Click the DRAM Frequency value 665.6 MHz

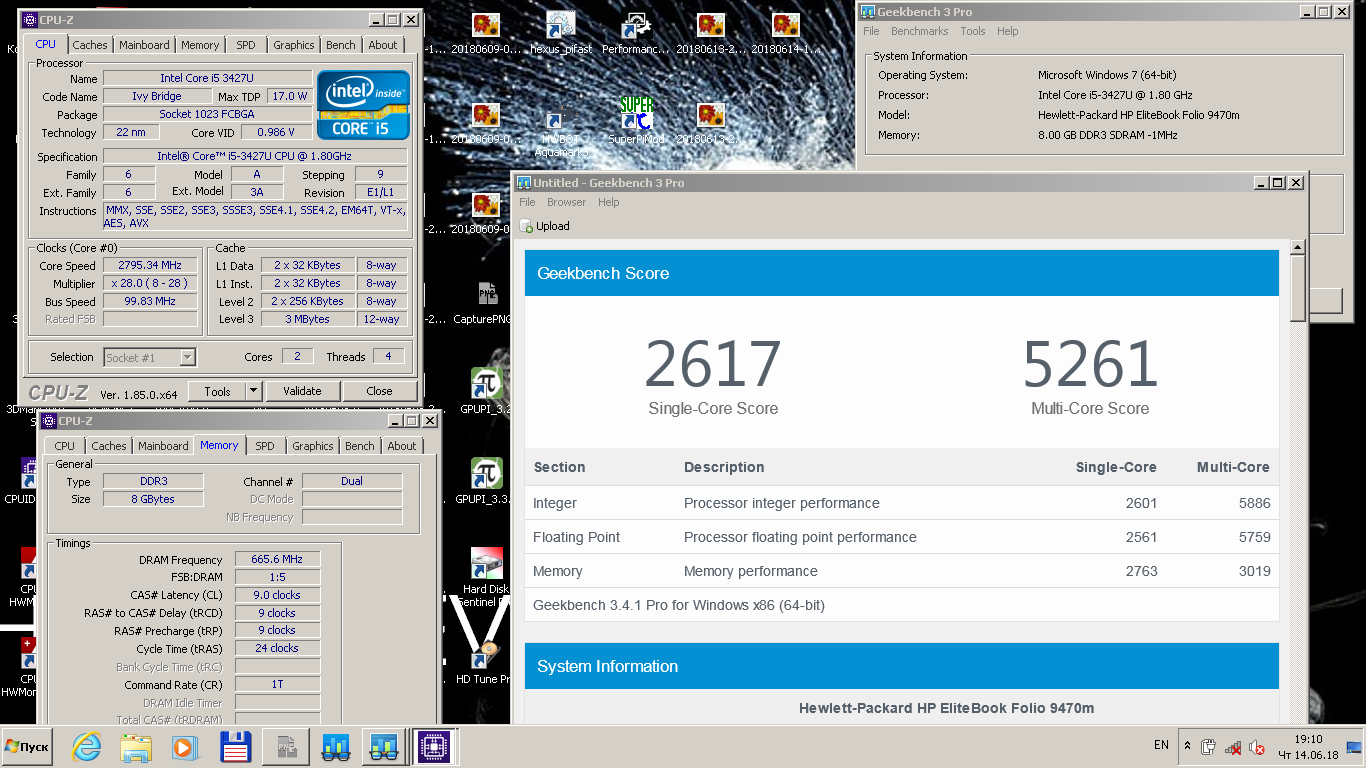(278, 560)
